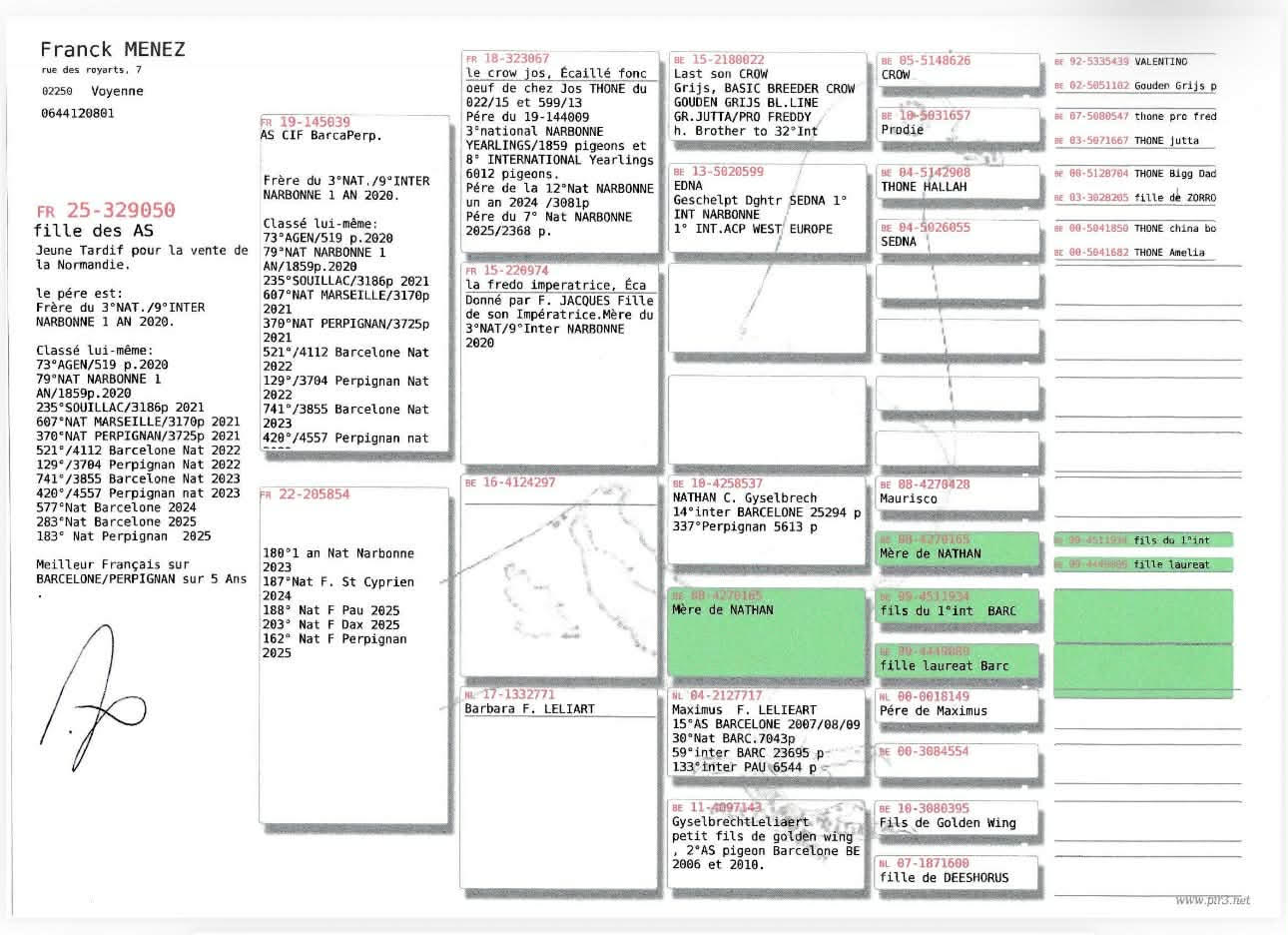Select the green 'fille laureat Barc' box
Screen dimensions: 1288x935
point(958,658)
